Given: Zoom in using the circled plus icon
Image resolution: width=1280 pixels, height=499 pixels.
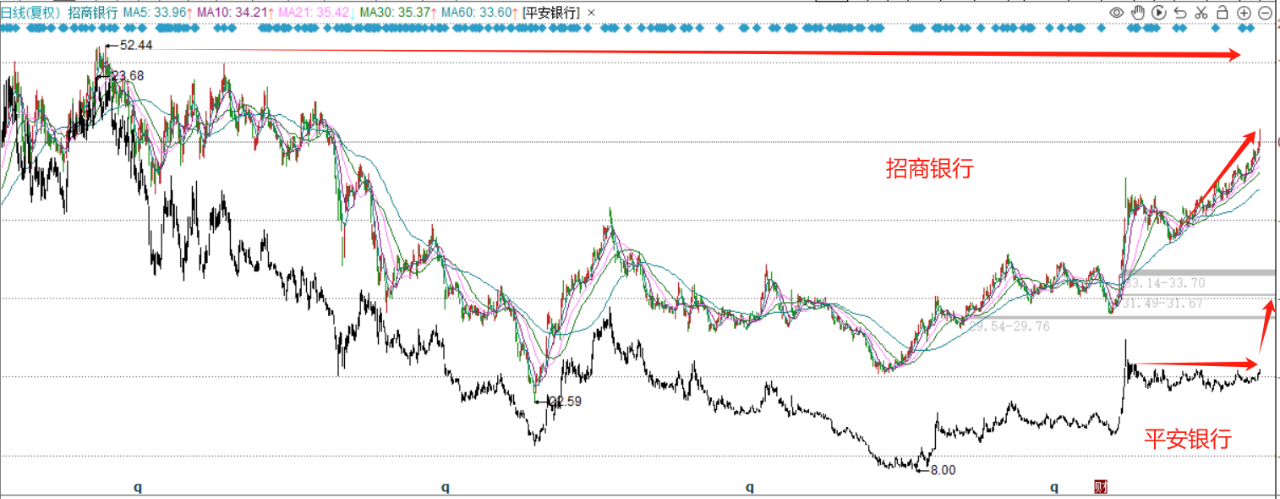Looking at the screenshot, I should (x=1244, y=13).
